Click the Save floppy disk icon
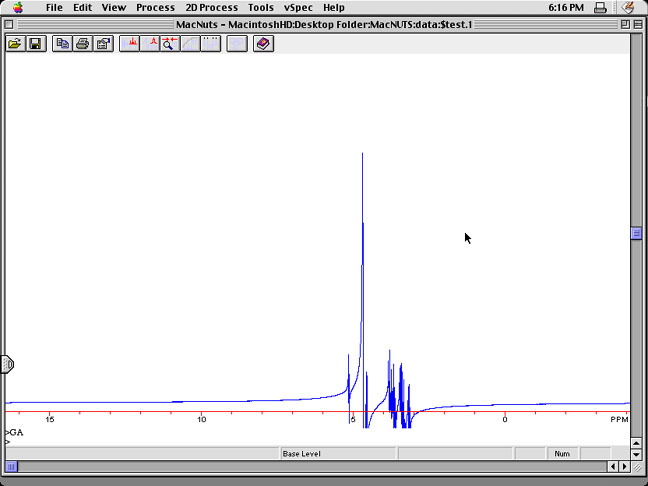648x486 pixels. tap(35, 44)
